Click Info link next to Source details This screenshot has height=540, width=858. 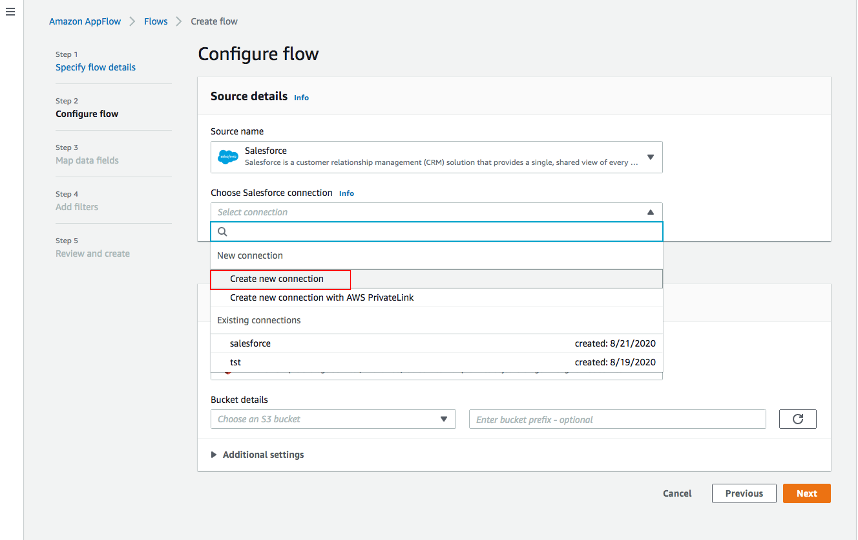[x=301, y=98]
